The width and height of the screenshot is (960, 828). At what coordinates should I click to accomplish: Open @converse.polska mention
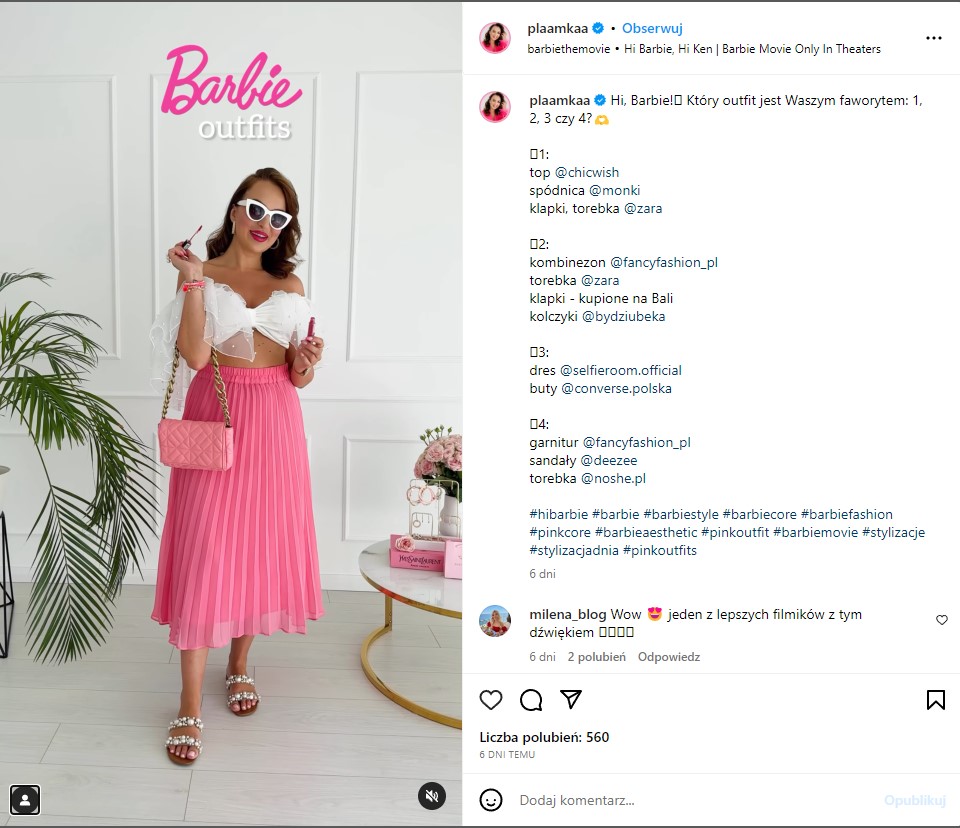(616, 389)
